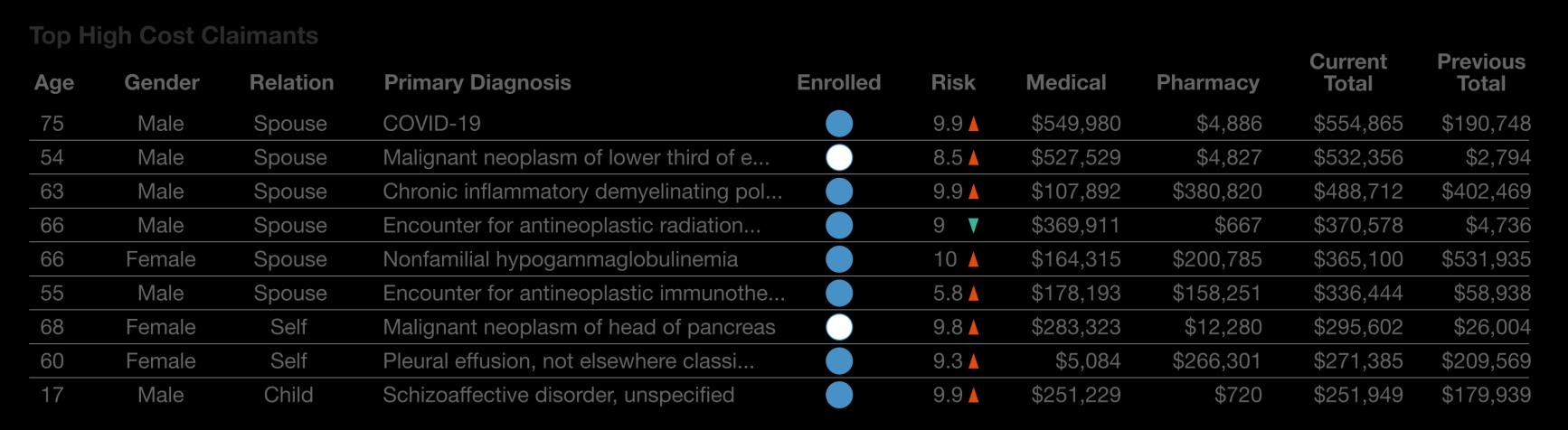1568x430 pixels.
Task: Click the Top High Cost Claimants title
Action: click(x=174, y=36)
